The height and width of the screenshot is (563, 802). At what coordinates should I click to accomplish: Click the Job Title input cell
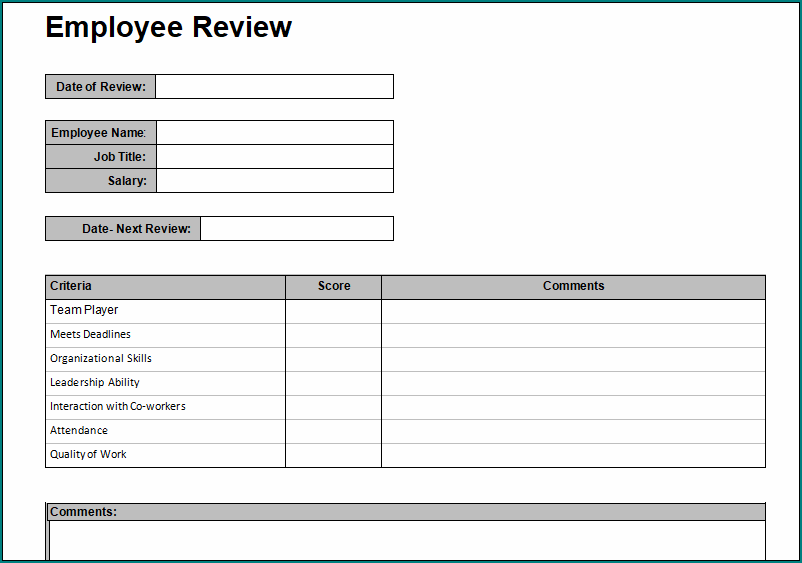(275, 156)
